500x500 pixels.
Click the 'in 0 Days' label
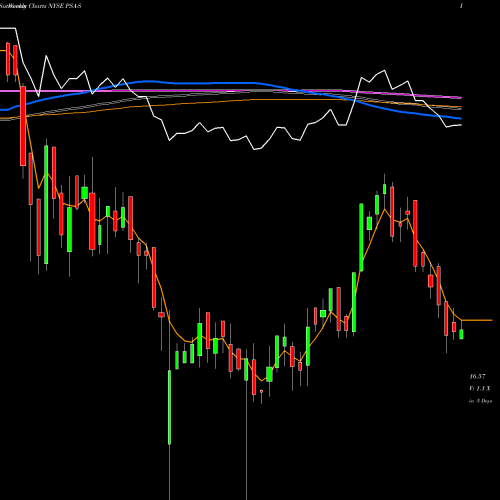point(480,401)
